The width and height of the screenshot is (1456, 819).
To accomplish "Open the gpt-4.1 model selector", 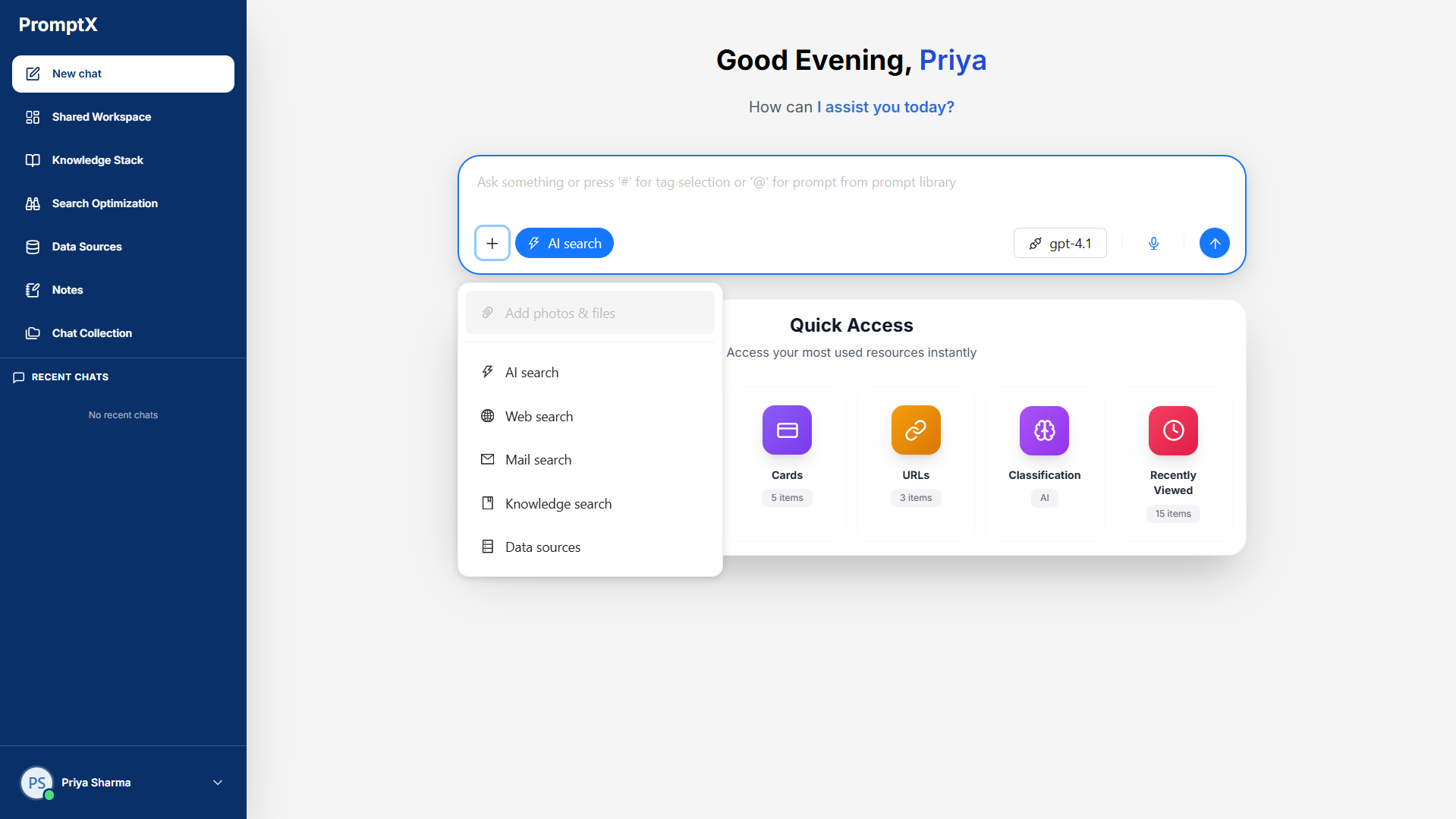I will 1060,244.
